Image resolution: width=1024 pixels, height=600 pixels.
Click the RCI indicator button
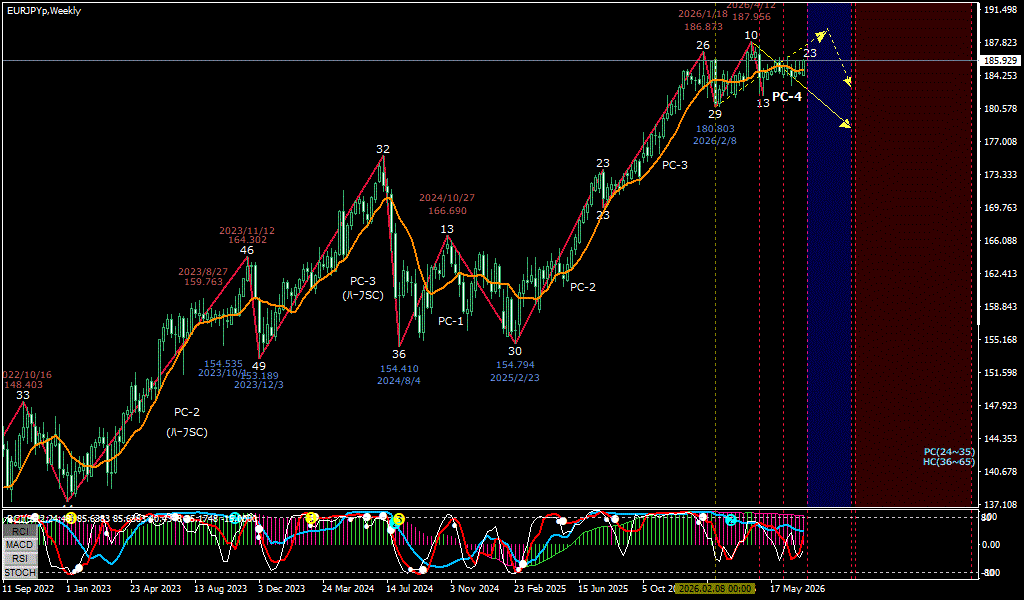[x=20, y=531]
